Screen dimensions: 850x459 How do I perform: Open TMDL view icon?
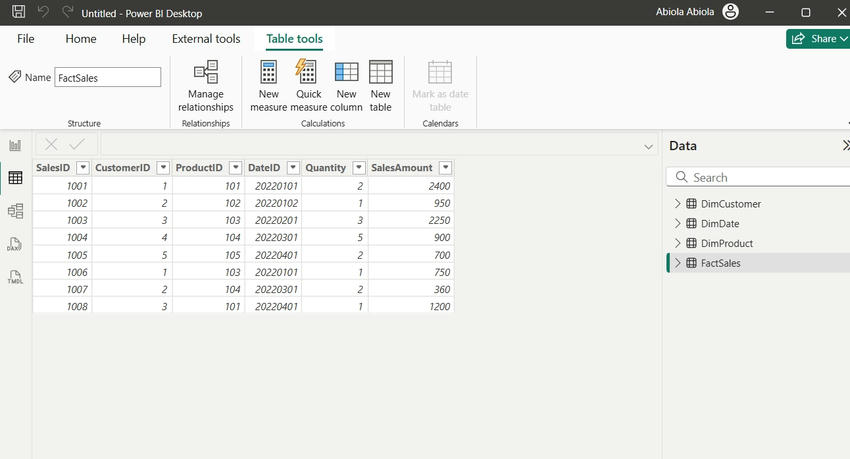(x=15, y=277)
